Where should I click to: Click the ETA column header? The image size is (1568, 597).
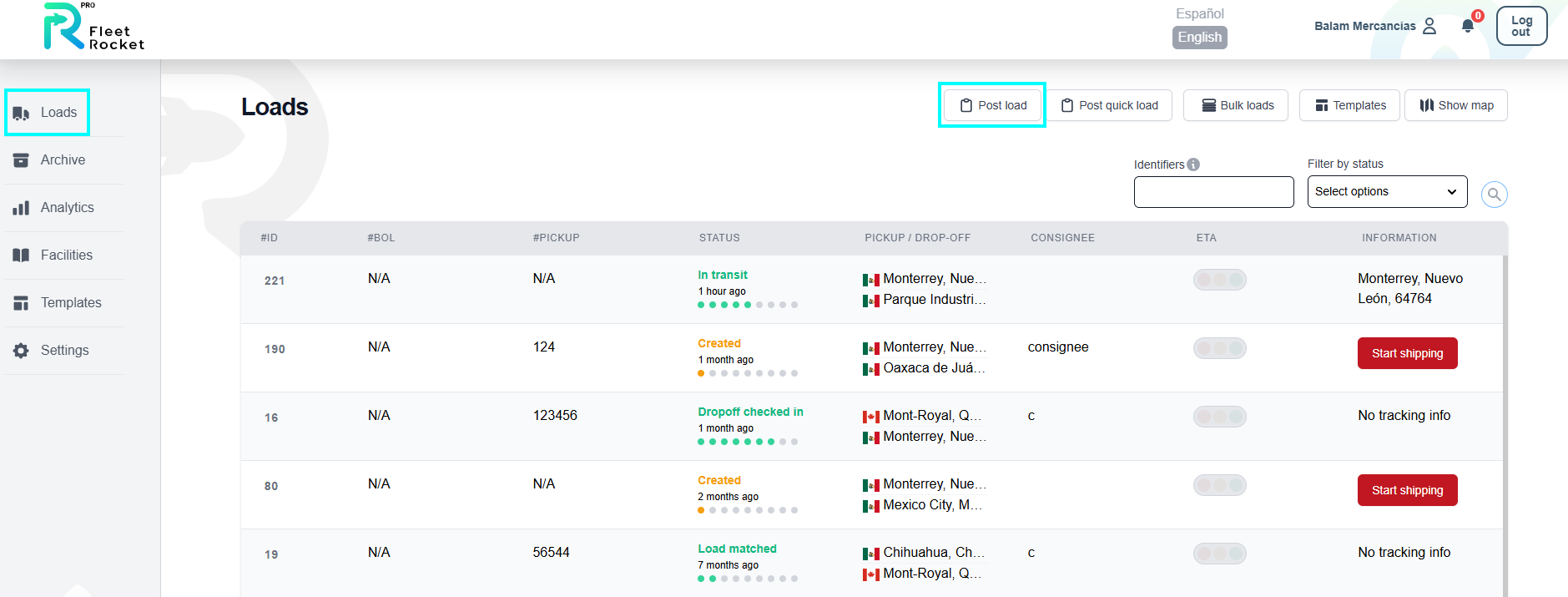tap(1207, 238)
